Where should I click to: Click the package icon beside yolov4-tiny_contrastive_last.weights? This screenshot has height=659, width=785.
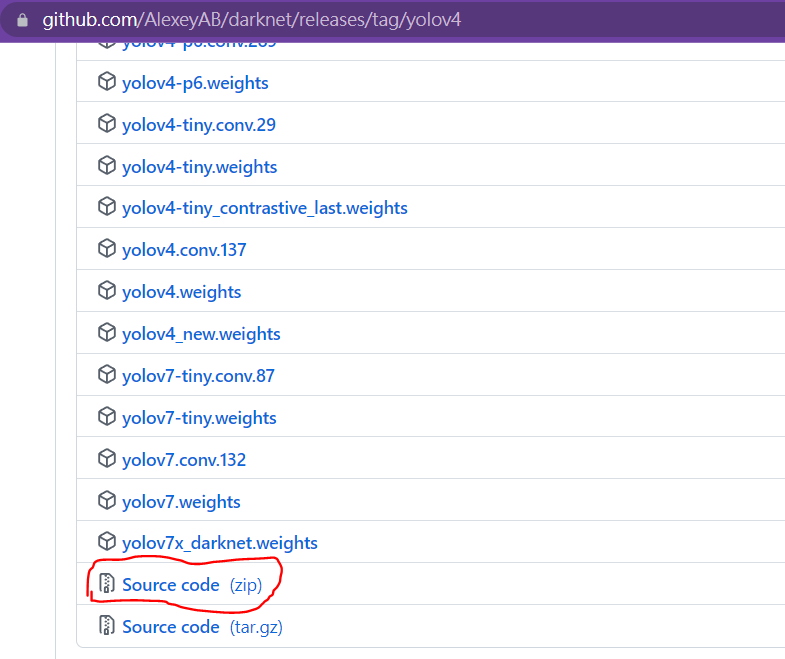[107, 206]
